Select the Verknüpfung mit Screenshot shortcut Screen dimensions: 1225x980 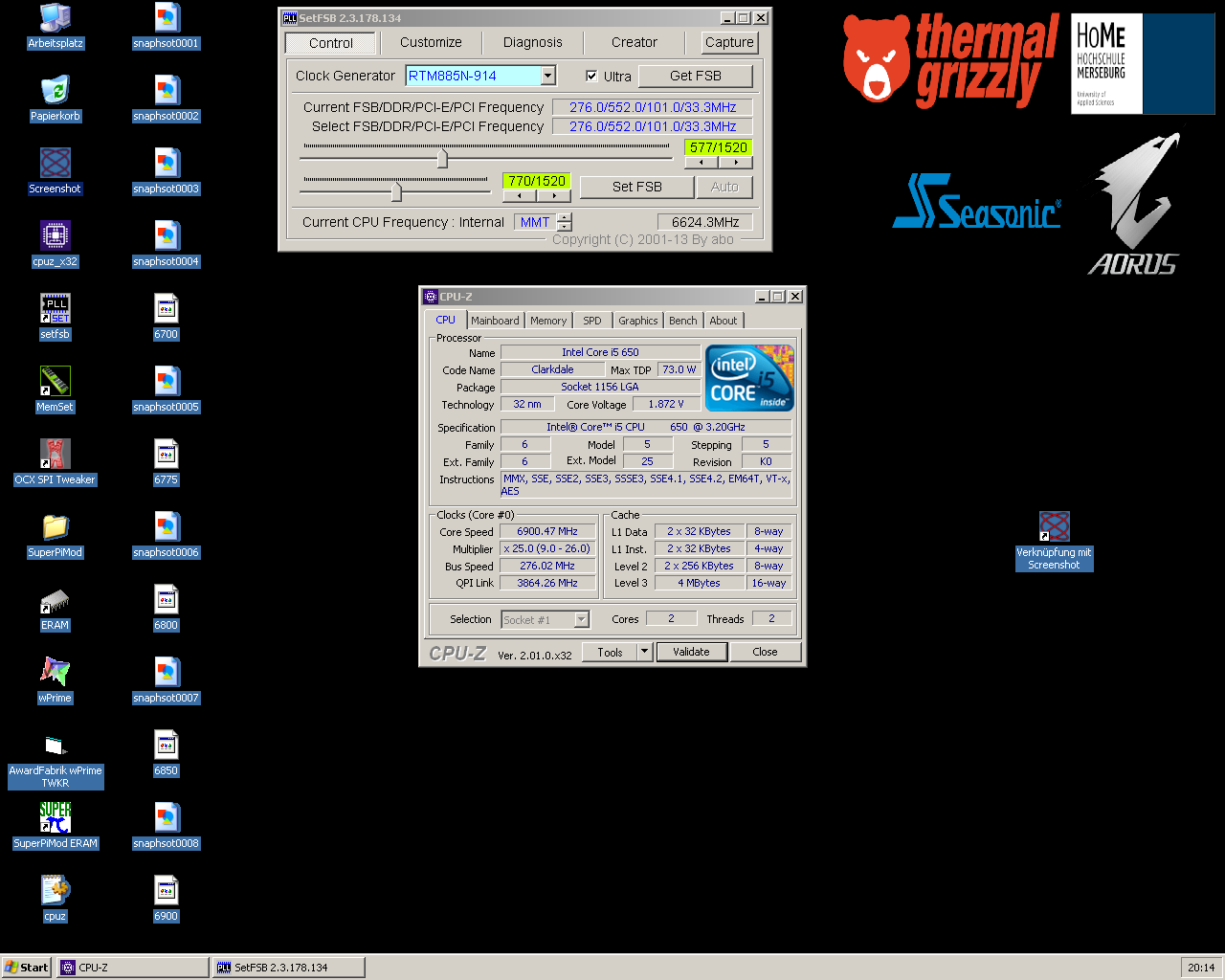[1054, 541]
